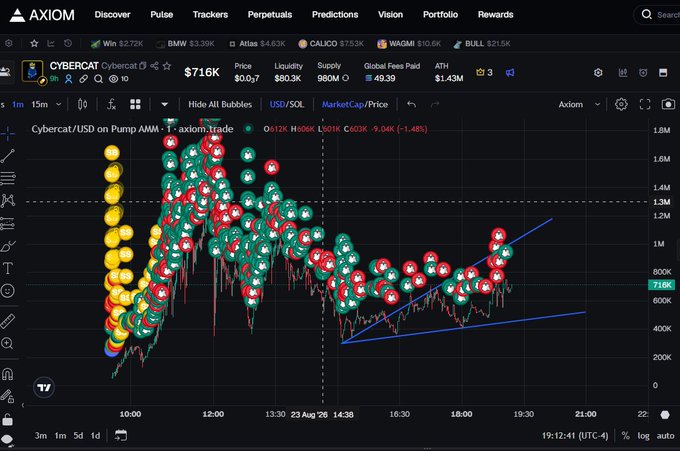Open the Win $2.72K ticker token
The width and height of the screenshot is (680, 451).
[117, 44]
